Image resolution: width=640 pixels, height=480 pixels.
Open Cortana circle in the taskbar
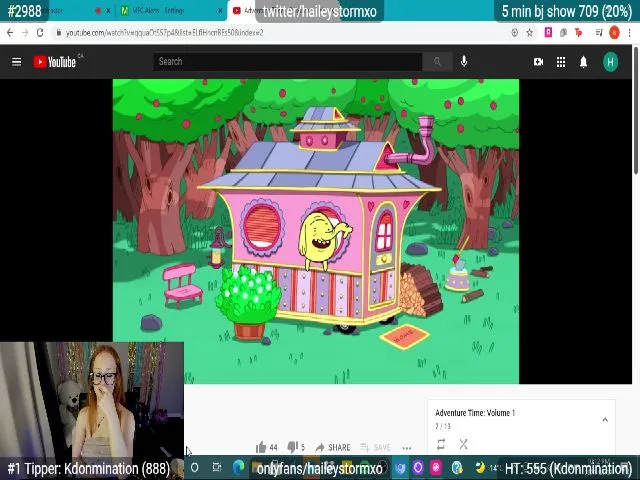tap(195, 467)
